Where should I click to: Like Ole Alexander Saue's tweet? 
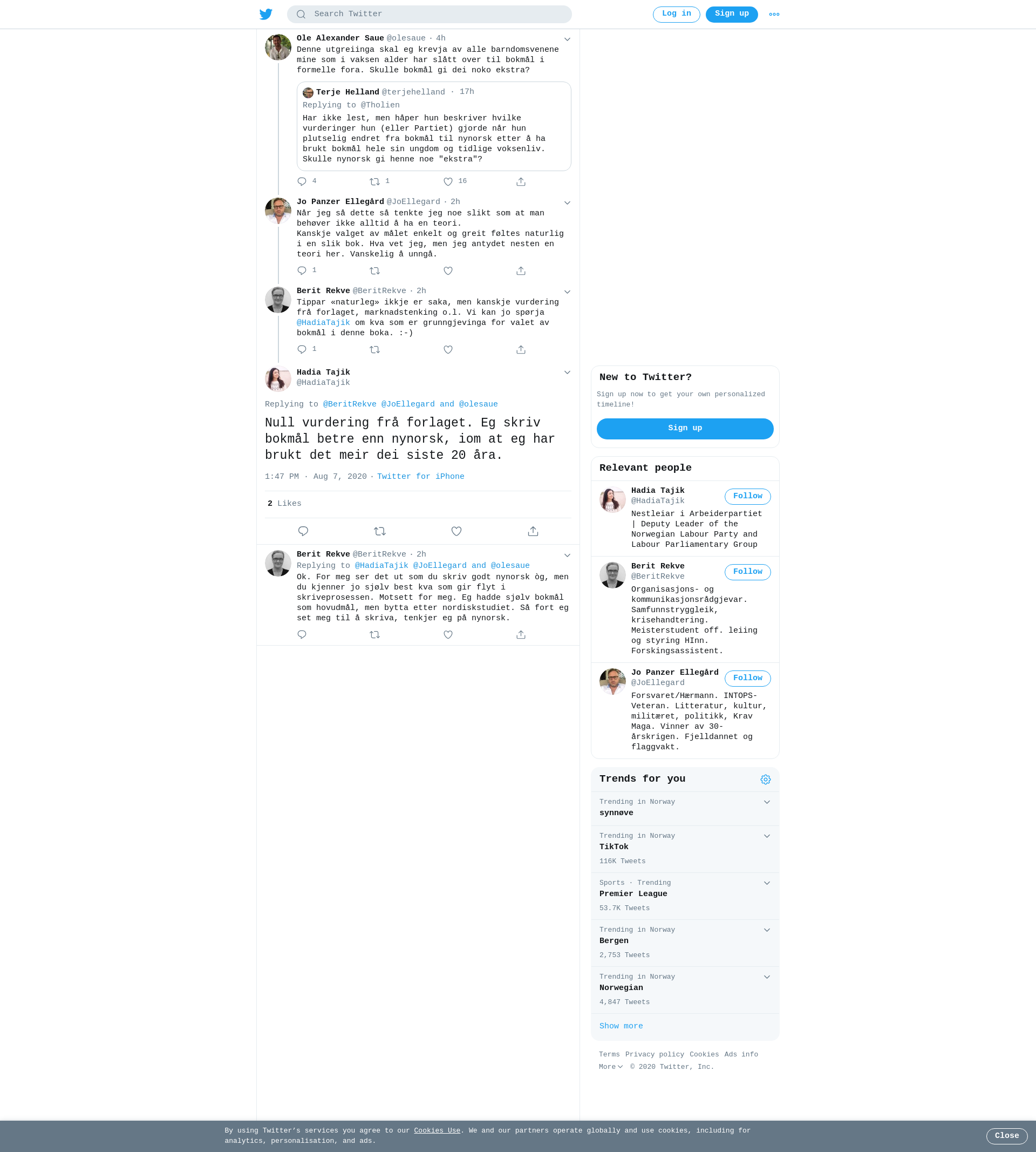(448, 182)
